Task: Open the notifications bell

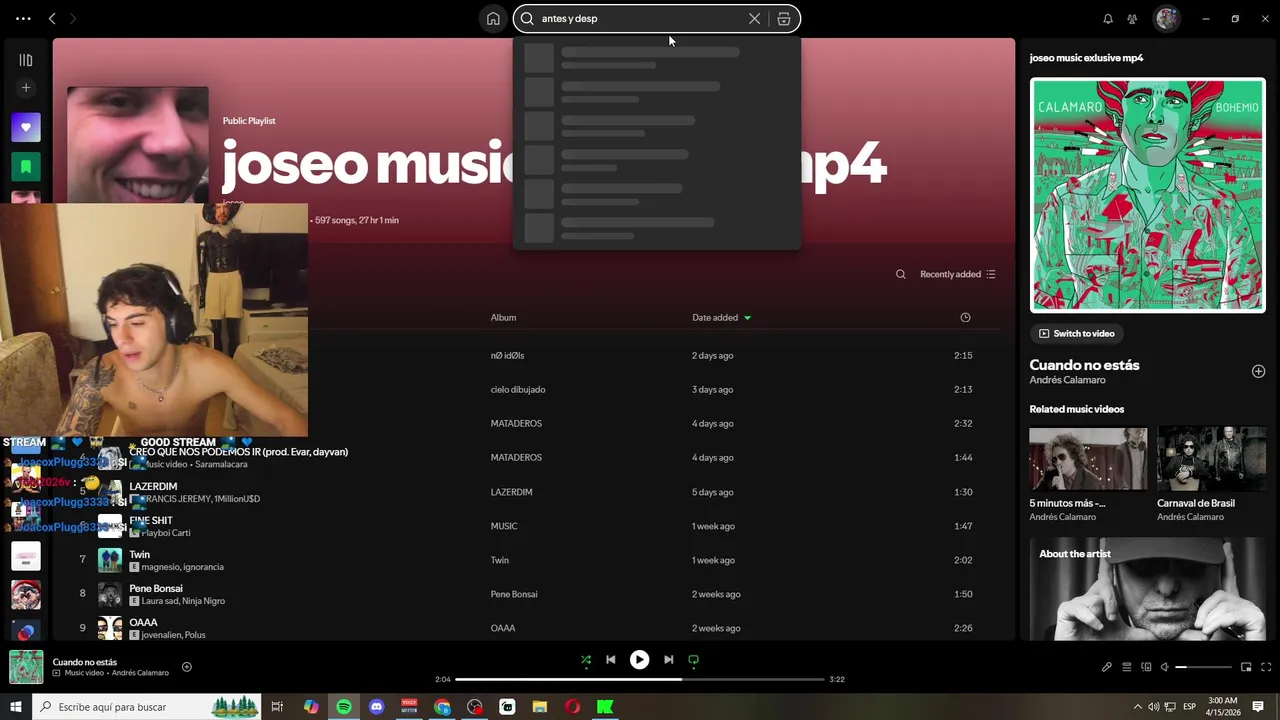Action: [1108, 18]
